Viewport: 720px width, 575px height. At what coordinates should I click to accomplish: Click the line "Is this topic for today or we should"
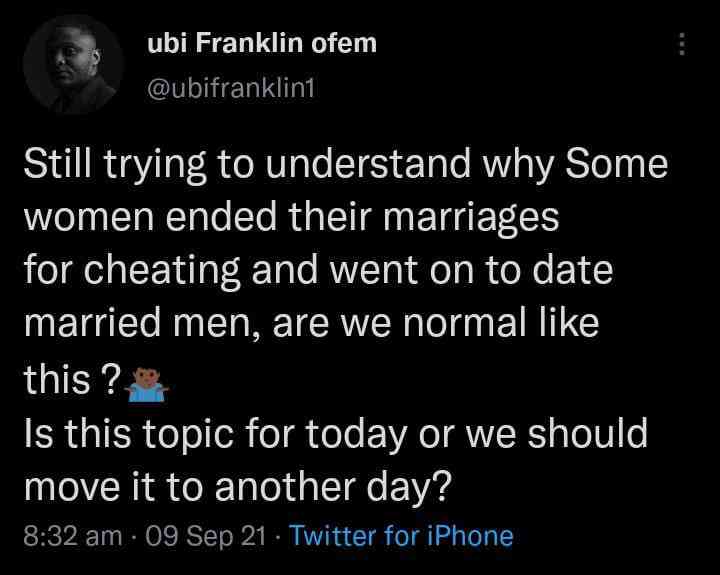click(x=335, y=435)
